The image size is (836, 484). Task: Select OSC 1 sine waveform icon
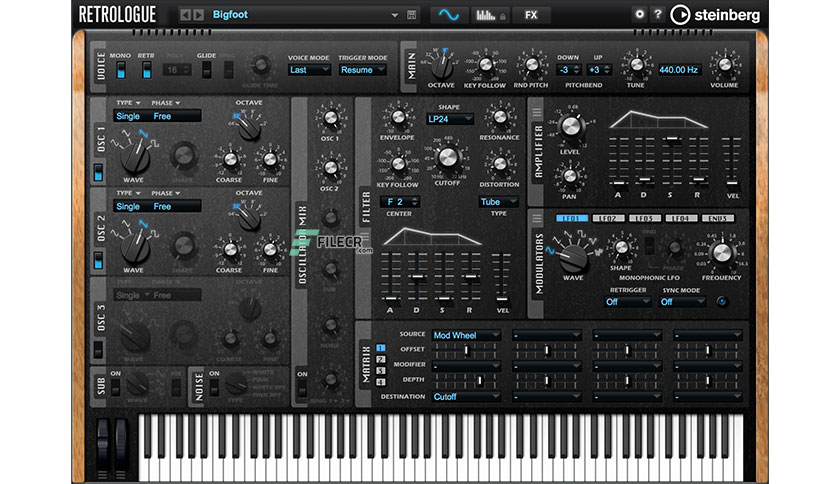click(114, 142)
